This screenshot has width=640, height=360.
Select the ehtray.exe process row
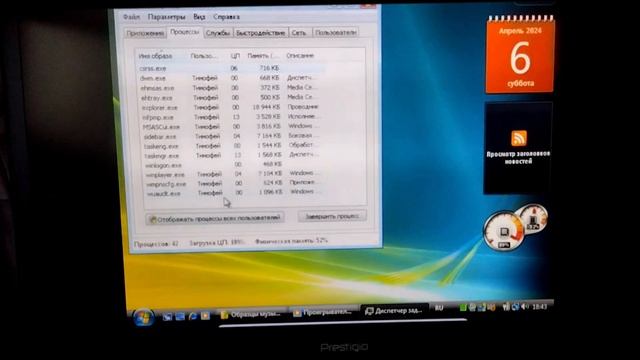pos(232,98)
